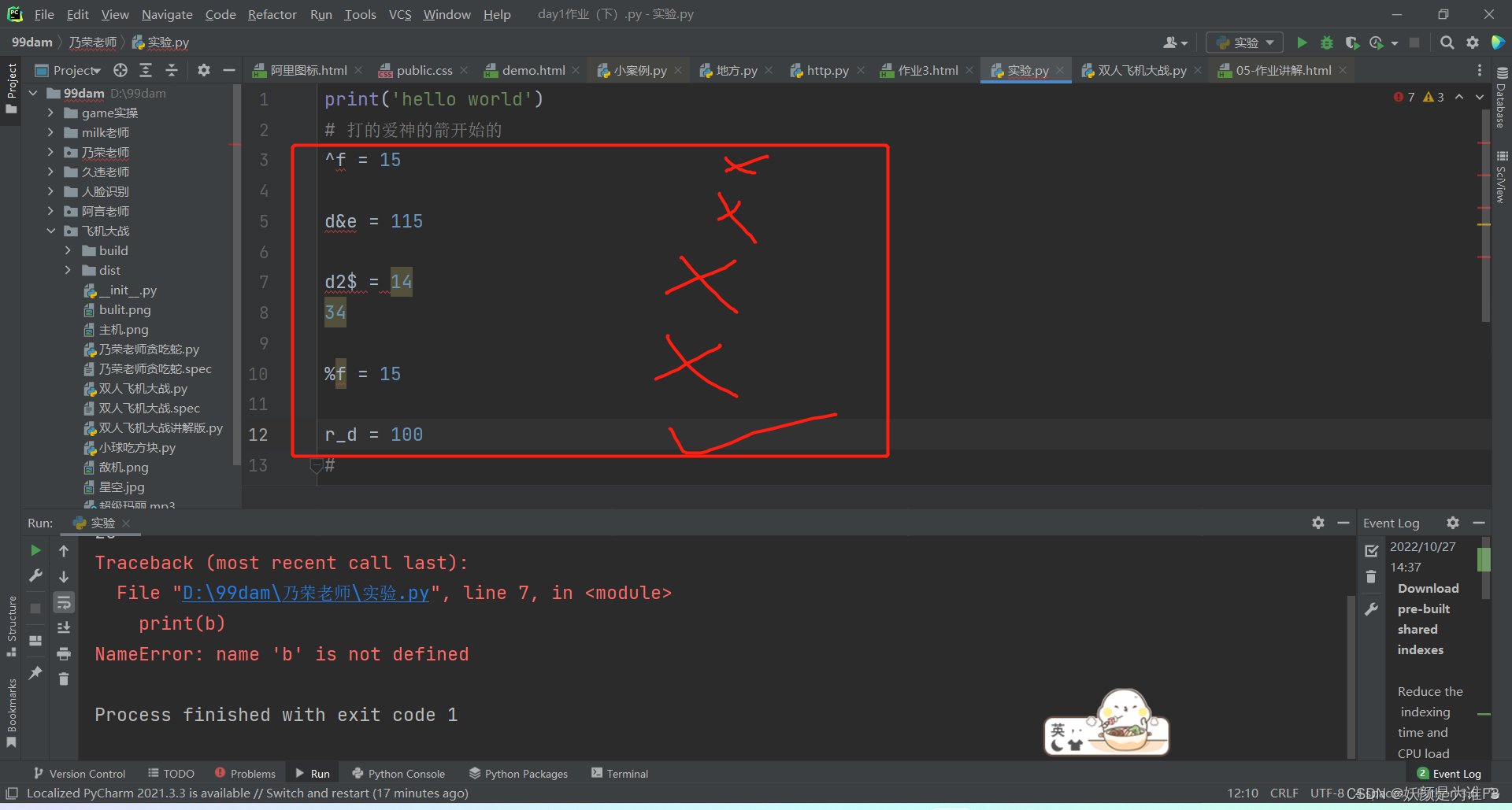The height and width of the screenshot is (810, 1512).
Task: Print the Run console output
Action: pyautogui.click(x=64, y=653)
